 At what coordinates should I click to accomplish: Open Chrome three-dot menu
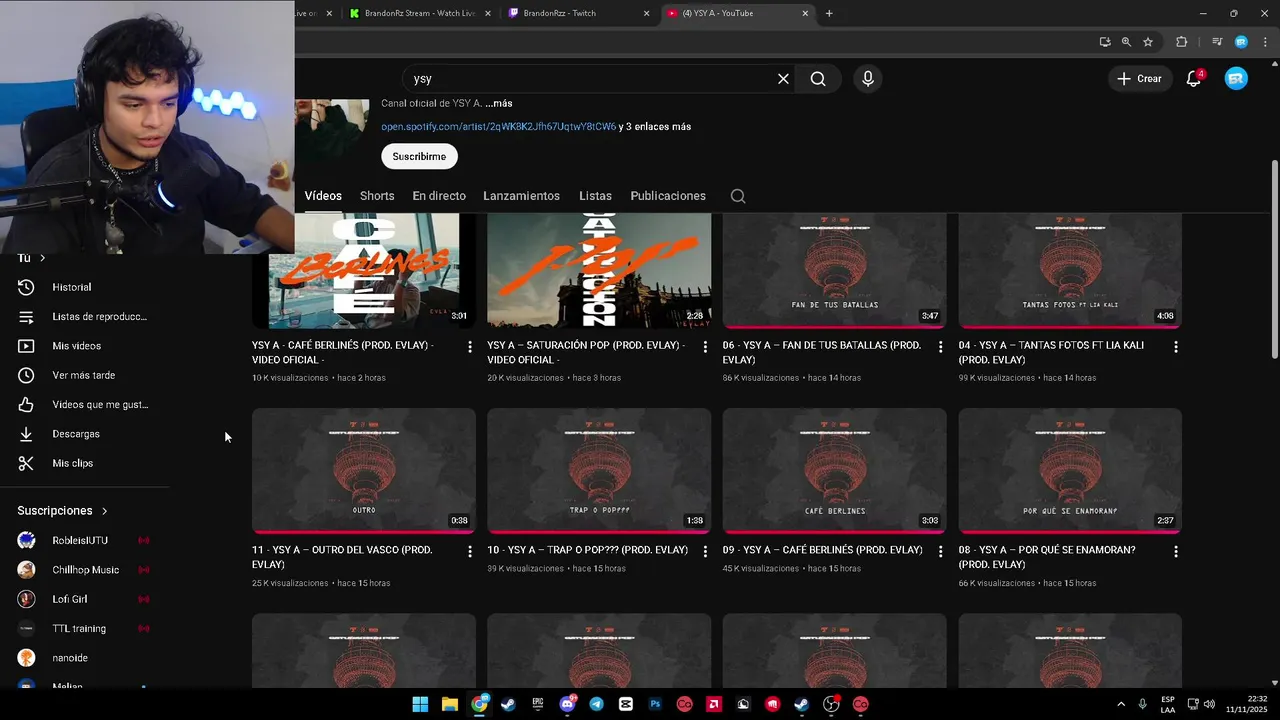[1263, 42]
